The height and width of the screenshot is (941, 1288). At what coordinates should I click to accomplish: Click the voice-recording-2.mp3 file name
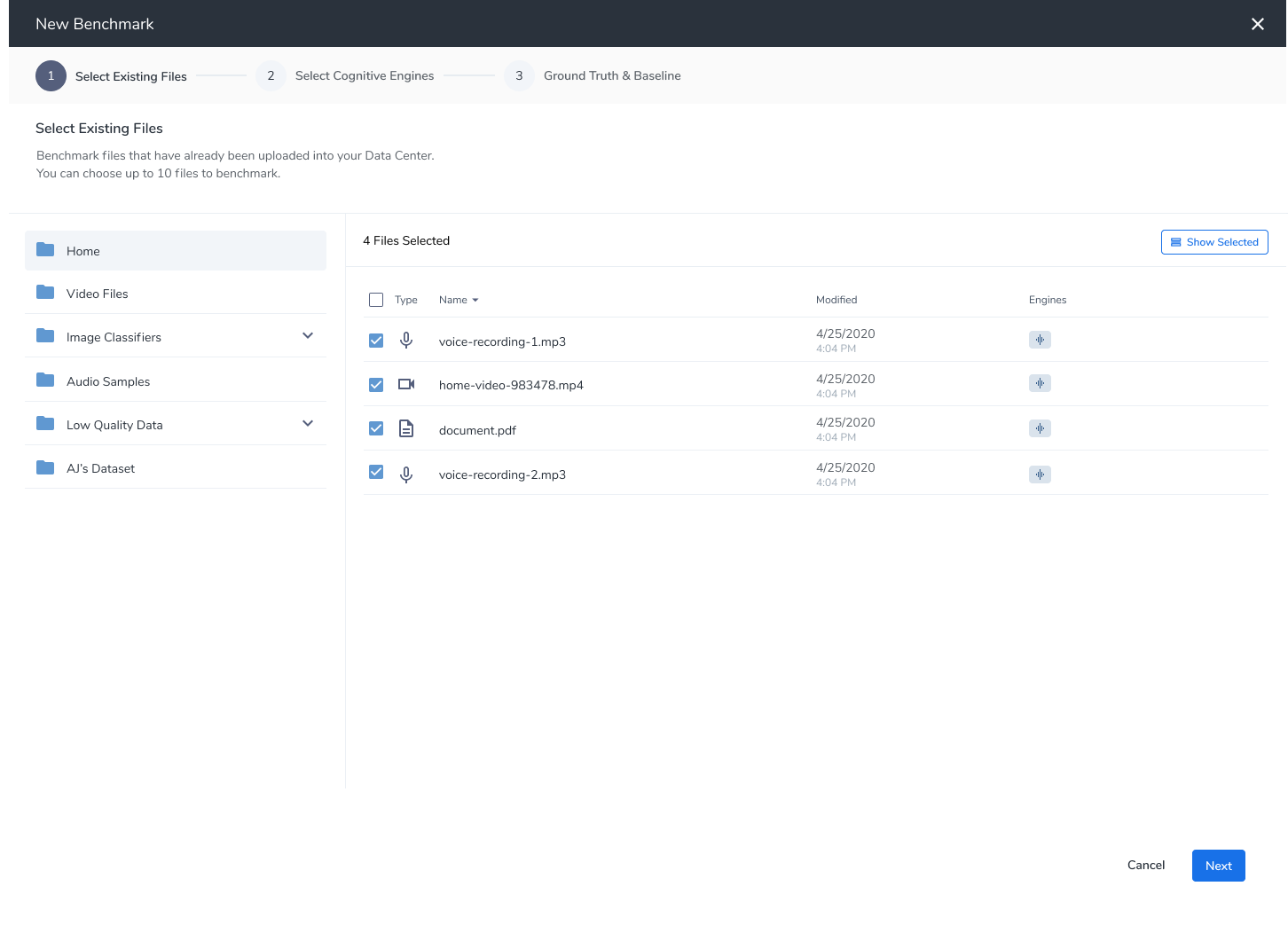click(x=502, y=474)
